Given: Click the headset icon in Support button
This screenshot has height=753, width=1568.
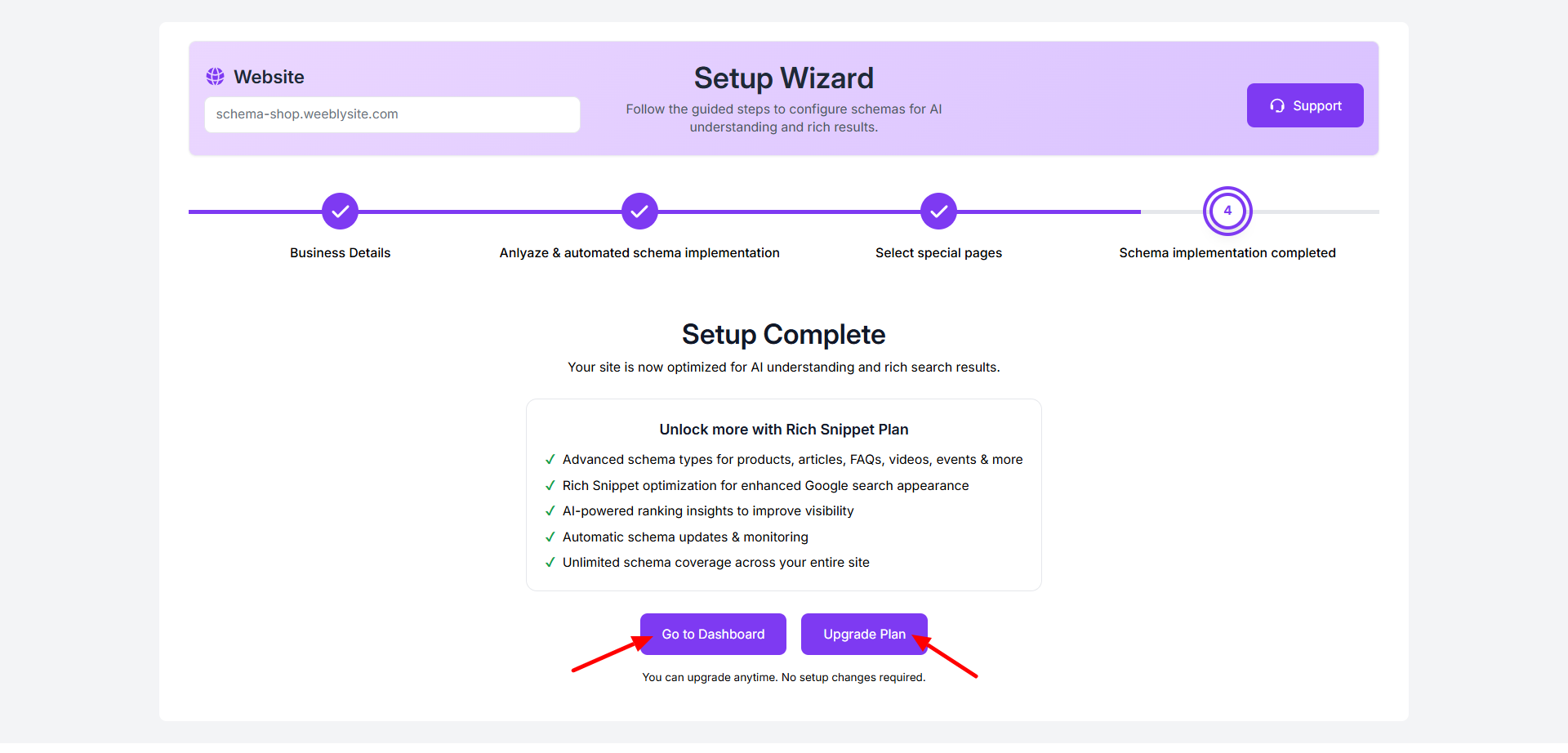Looking at the screenshot, I should click(x=1277, y=106).
